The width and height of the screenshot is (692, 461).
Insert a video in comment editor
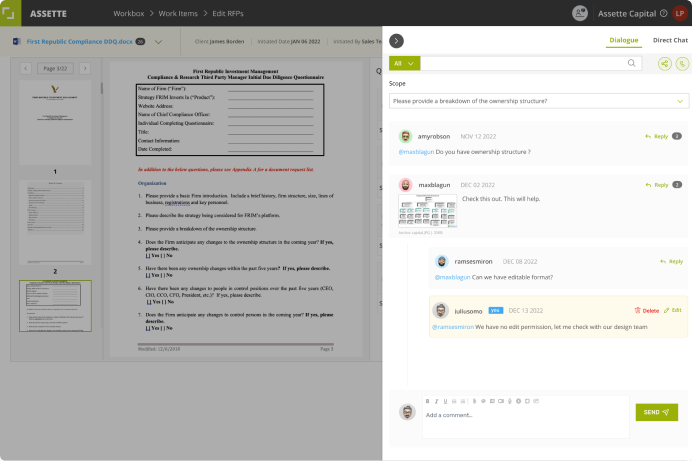[501, 401]
